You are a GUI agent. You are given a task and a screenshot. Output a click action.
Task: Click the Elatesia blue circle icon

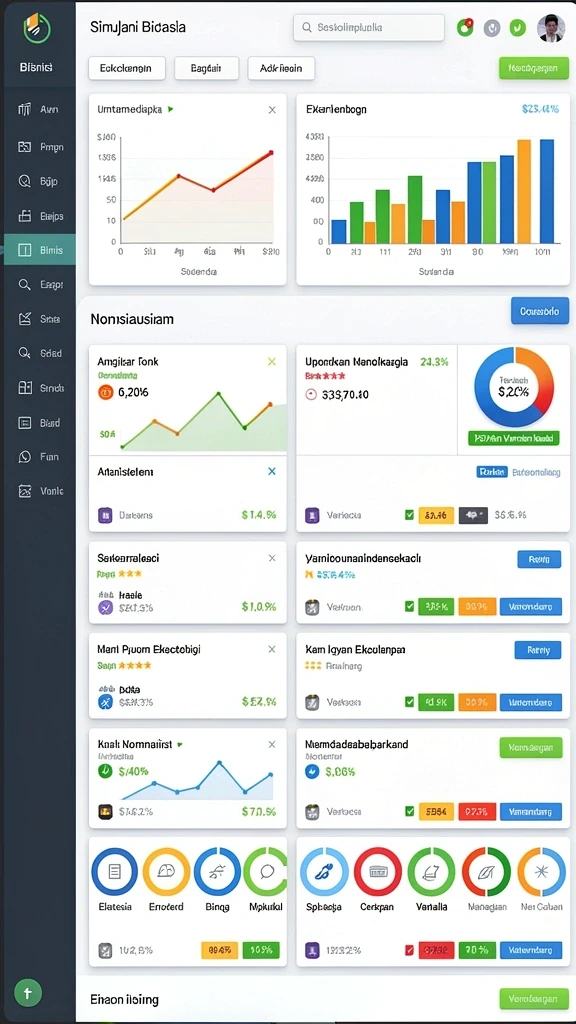114,871
